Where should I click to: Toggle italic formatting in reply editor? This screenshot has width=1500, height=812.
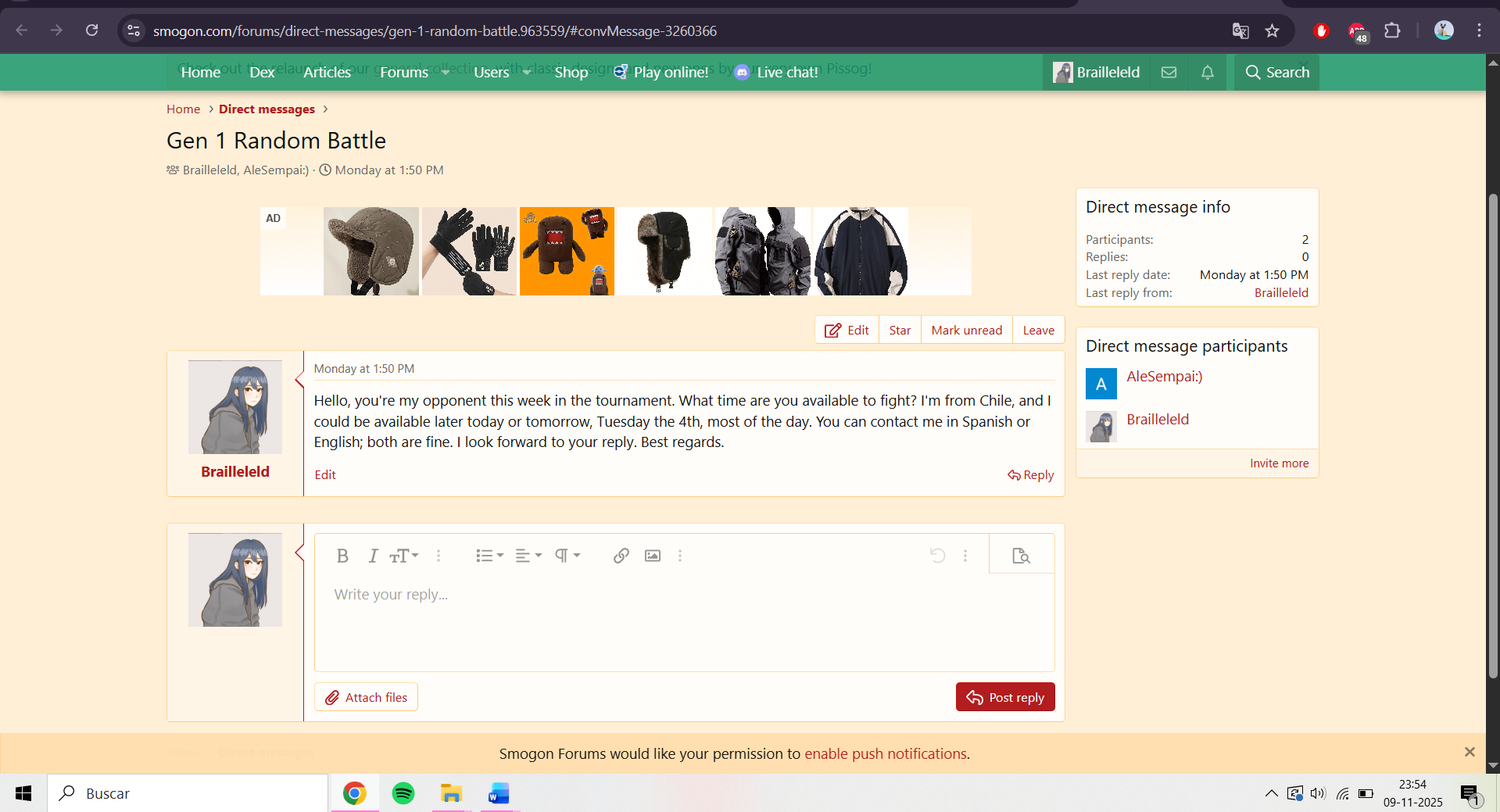click(373, 556)
